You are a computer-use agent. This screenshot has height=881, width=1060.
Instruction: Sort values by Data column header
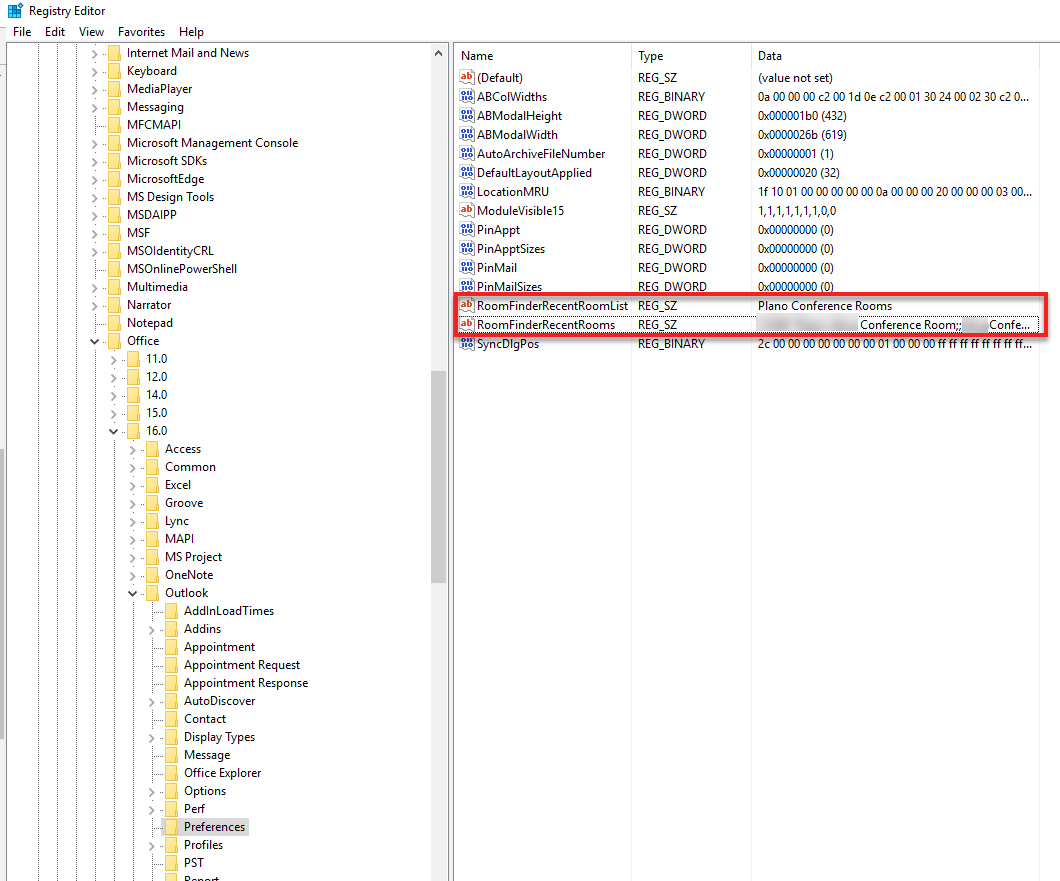895,56
